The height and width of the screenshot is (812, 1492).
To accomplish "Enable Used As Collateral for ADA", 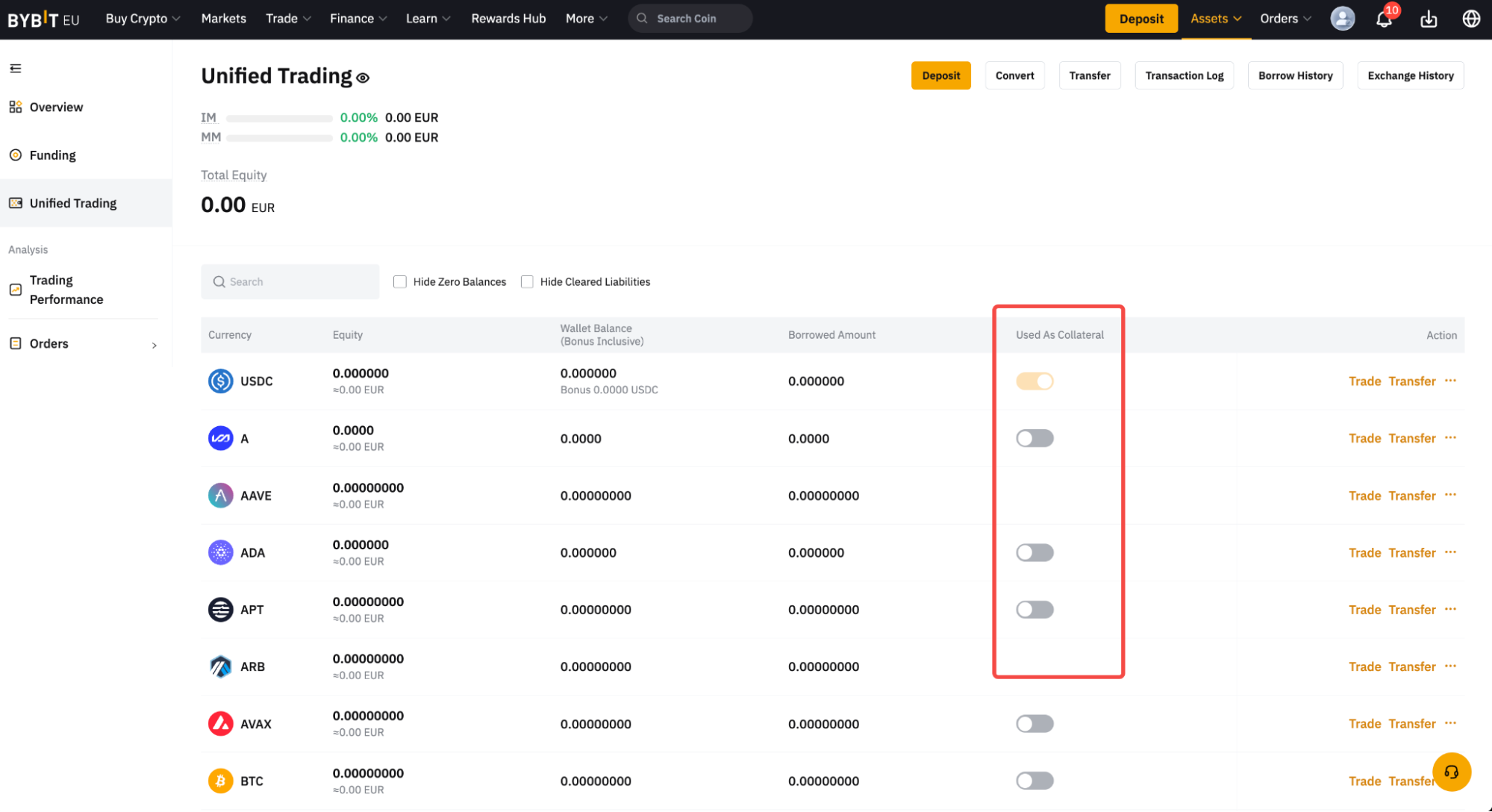I will point(1034,552).
